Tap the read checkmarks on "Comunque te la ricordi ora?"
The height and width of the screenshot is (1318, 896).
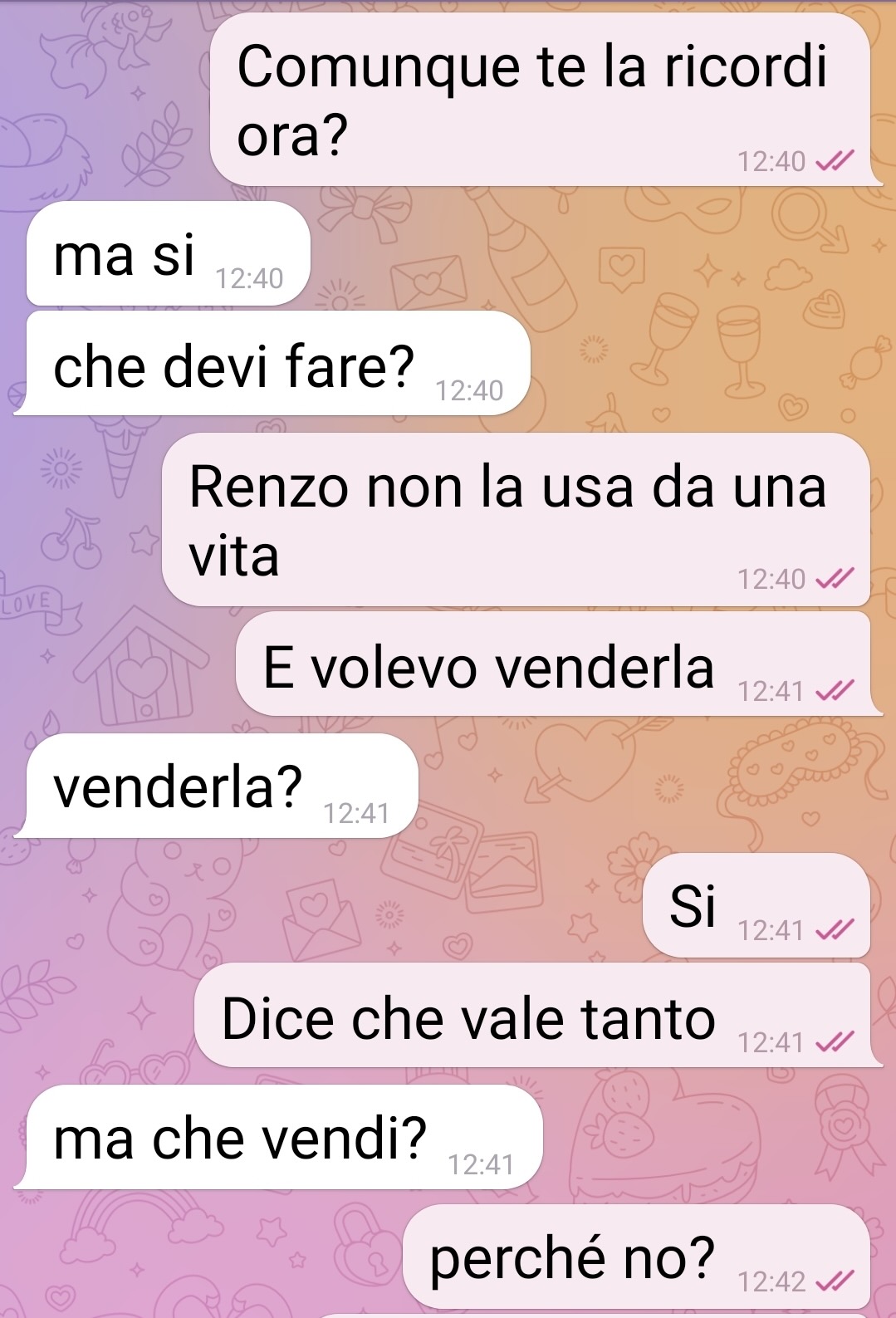click(x=835, y=161)
